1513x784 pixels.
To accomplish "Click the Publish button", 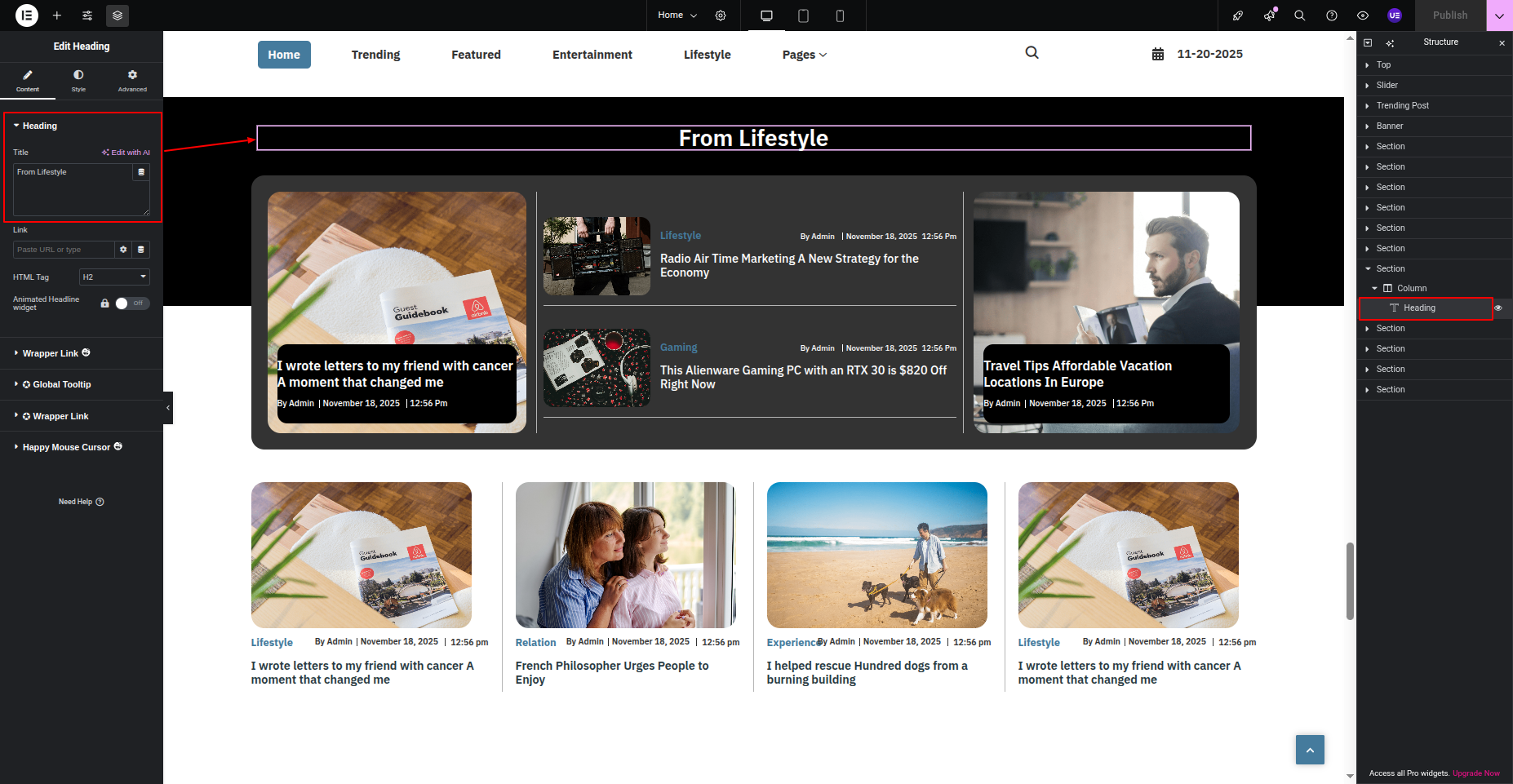I will pos(1449,16).
